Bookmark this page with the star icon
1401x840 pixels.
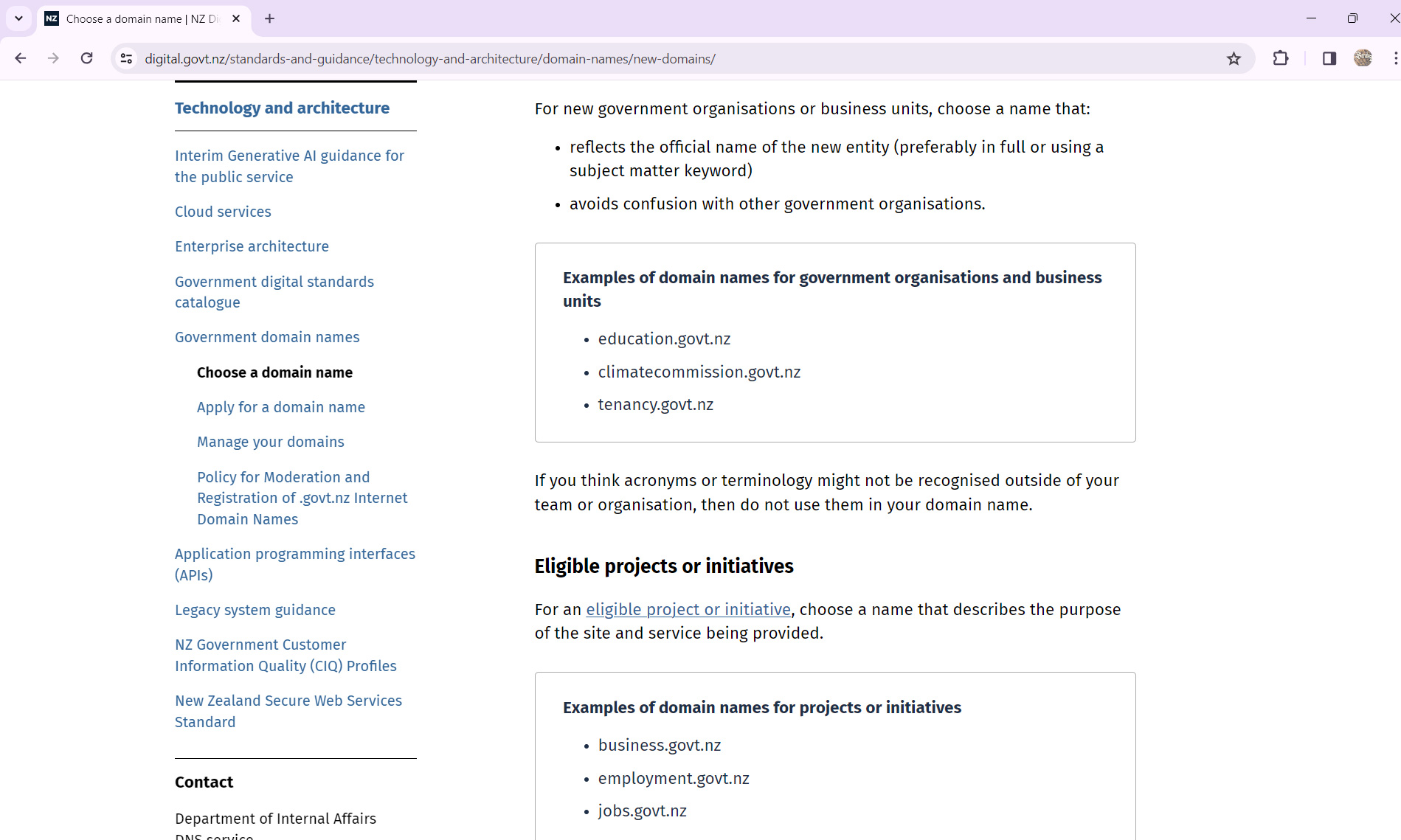point(1234,58)
